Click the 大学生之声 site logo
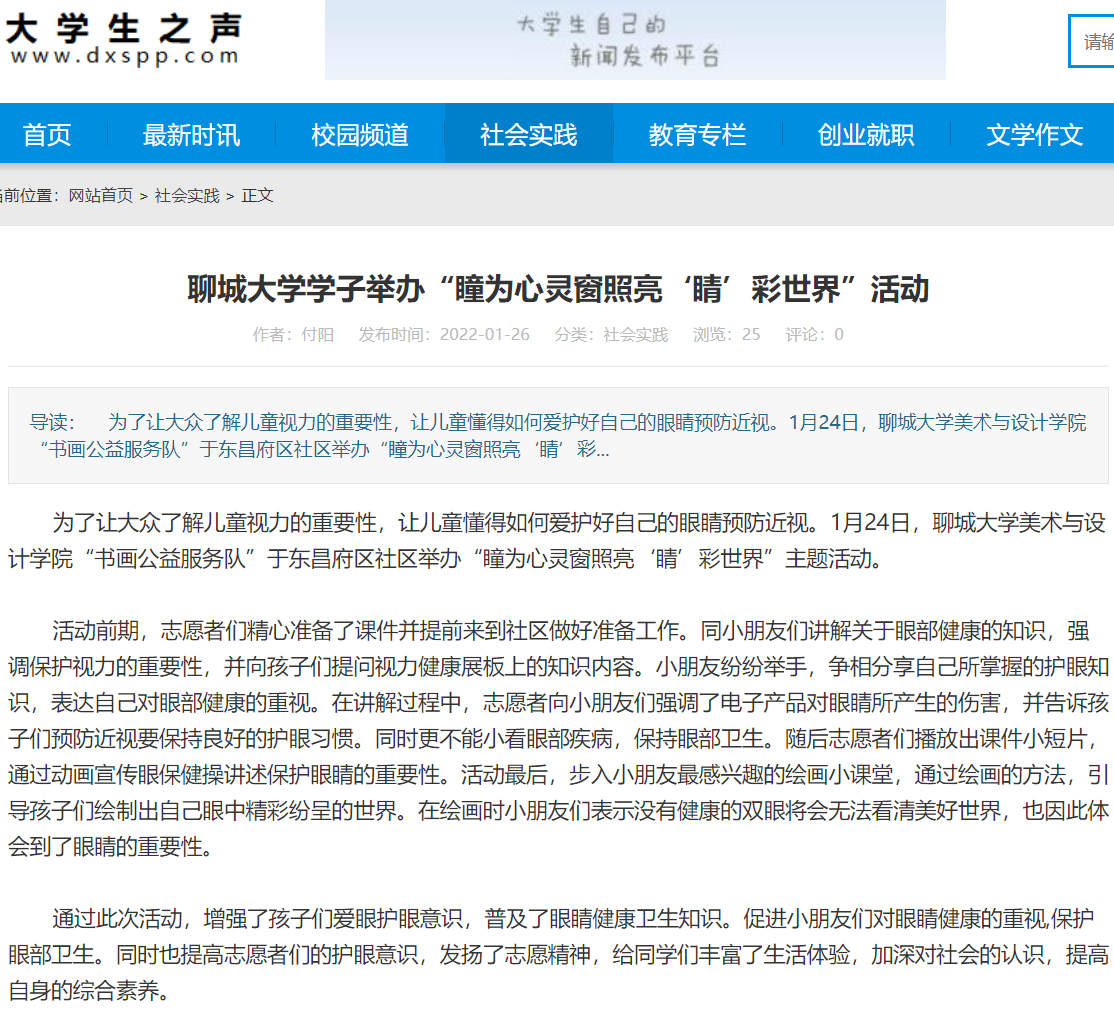 123,39
